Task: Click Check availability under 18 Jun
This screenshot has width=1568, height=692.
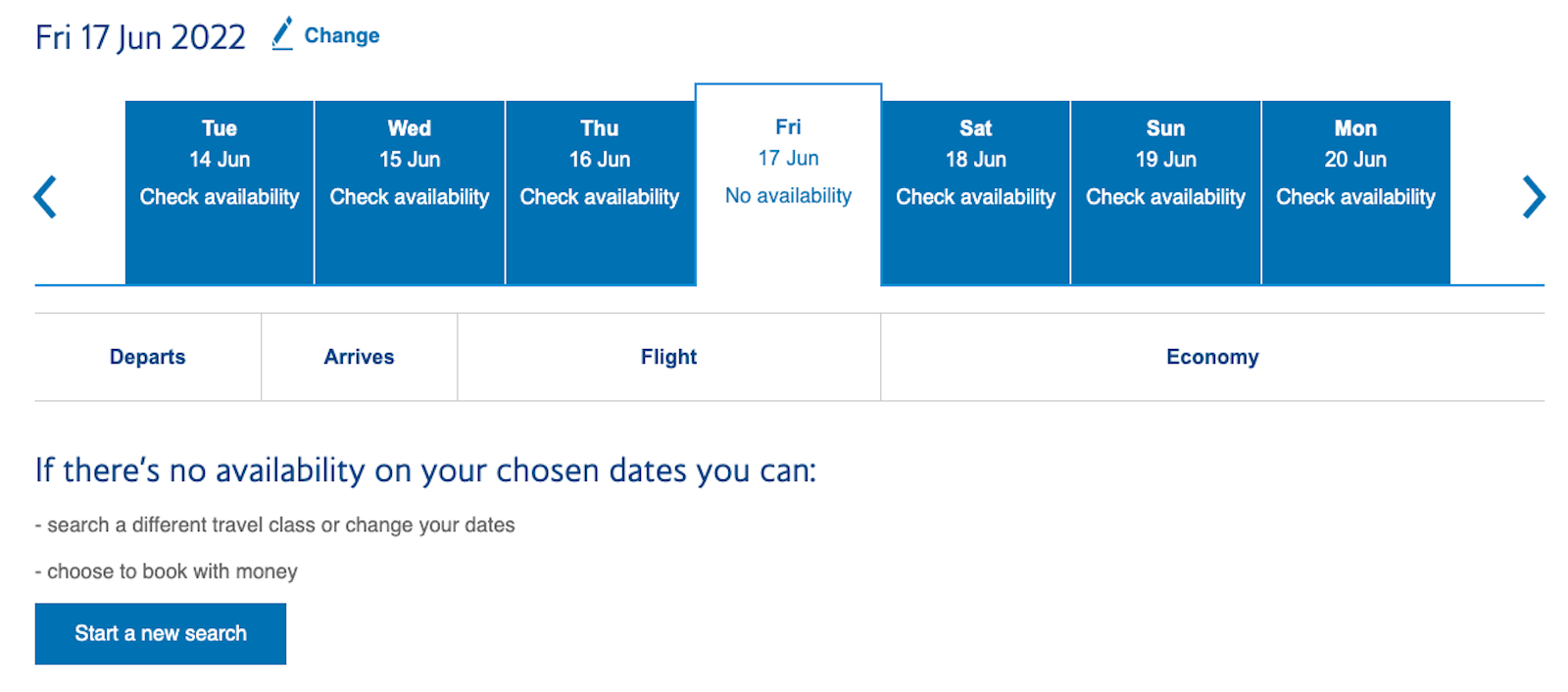Action: point(976,197)
